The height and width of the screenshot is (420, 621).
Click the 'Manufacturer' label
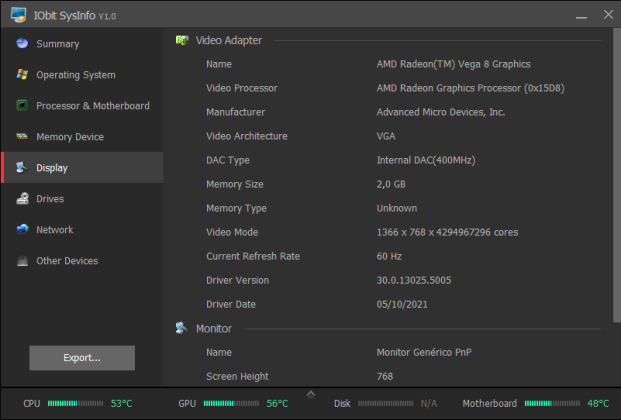[x=235, y=112]
